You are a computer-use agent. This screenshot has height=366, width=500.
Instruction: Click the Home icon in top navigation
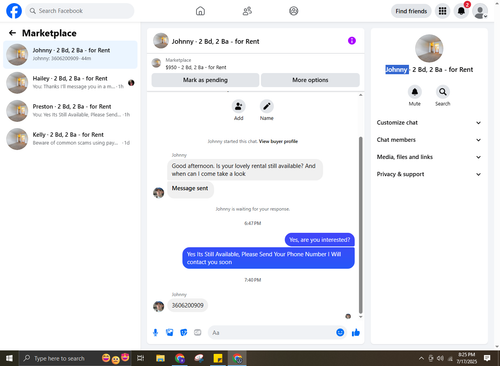coord(200,11)
